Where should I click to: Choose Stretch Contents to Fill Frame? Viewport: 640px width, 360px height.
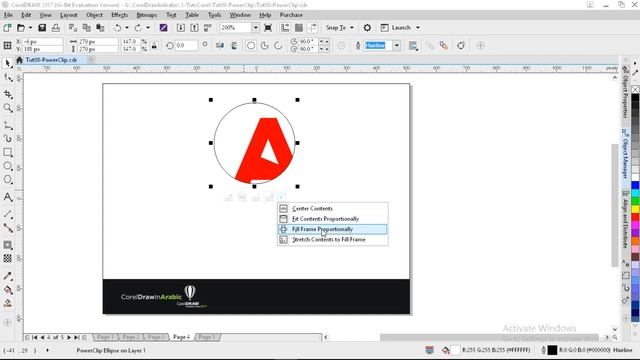[333, 240]
